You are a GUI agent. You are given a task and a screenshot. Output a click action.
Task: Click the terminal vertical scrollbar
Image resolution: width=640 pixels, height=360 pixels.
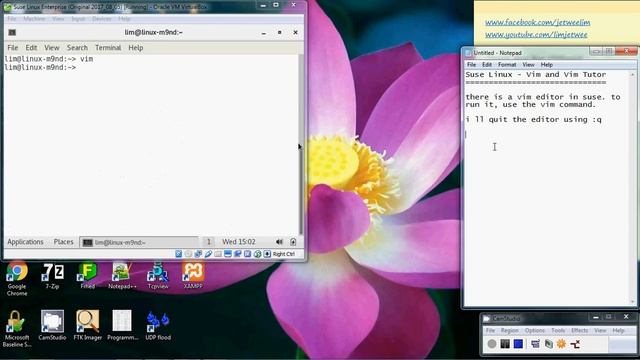(x=301, y=145)
